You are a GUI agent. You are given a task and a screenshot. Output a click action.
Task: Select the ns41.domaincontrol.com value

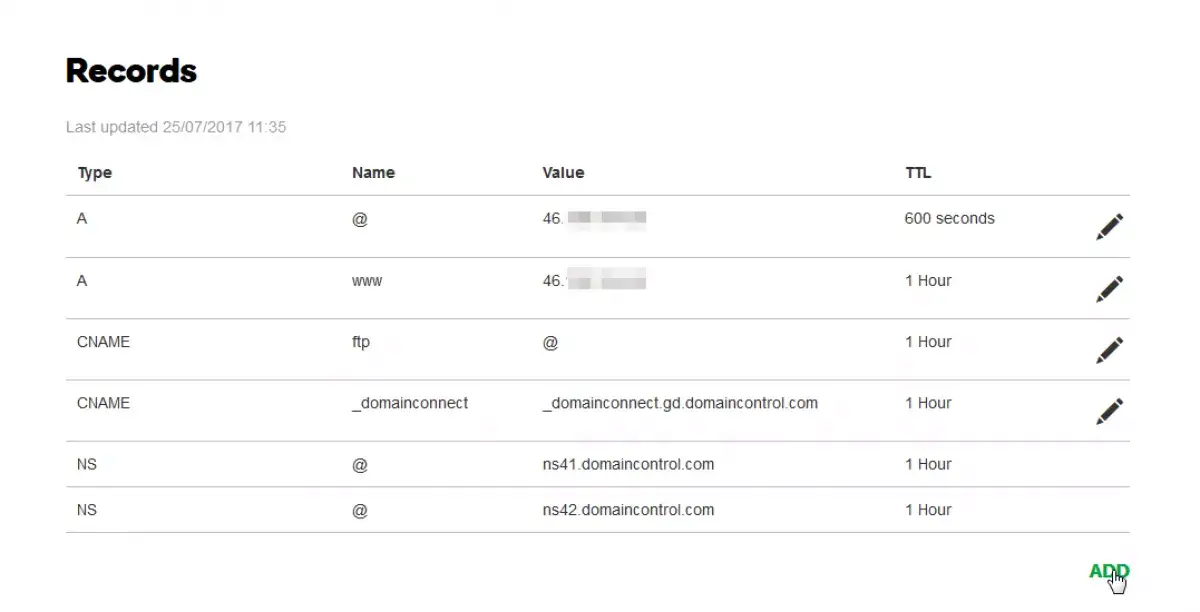click(628, 464)
